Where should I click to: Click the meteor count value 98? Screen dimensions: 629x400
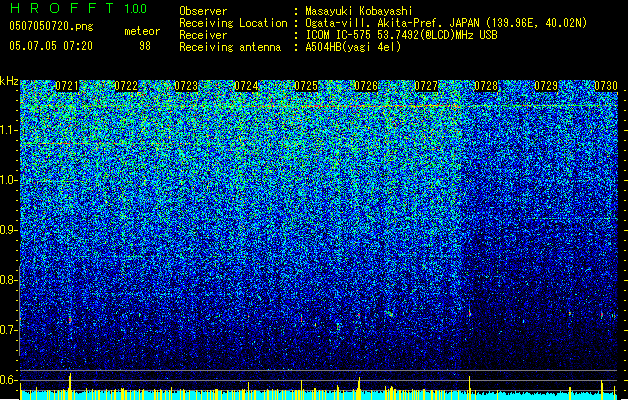point(145,46)
